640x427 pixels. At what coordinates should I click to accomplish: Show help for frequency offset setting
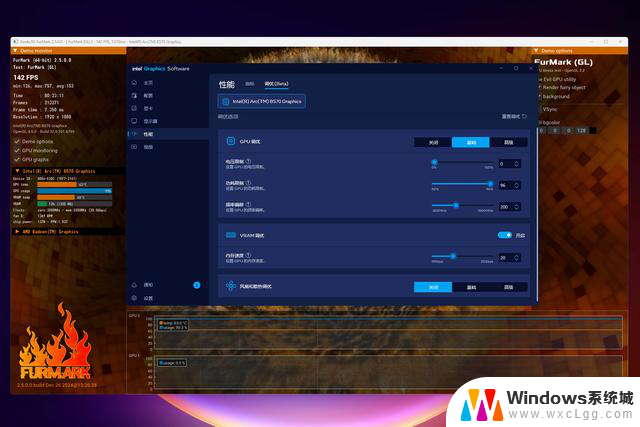[248, 204]
